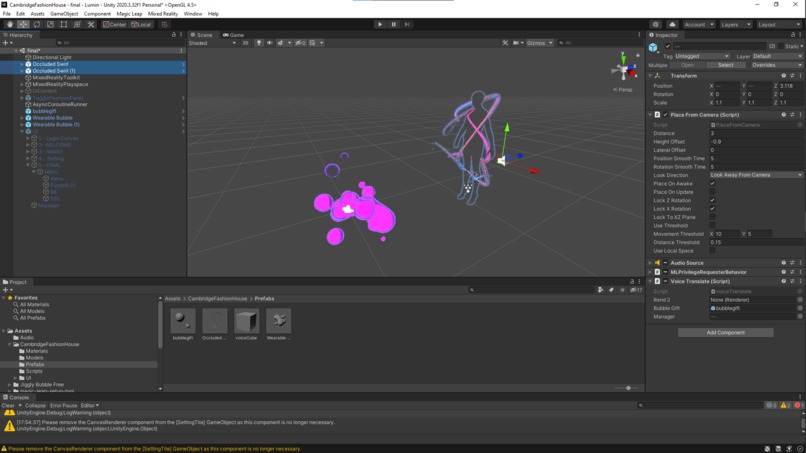Open the Magic Leap menu
Image resolution: width=806 pixels, height=453 pixels.
click(x=129, y=13)
